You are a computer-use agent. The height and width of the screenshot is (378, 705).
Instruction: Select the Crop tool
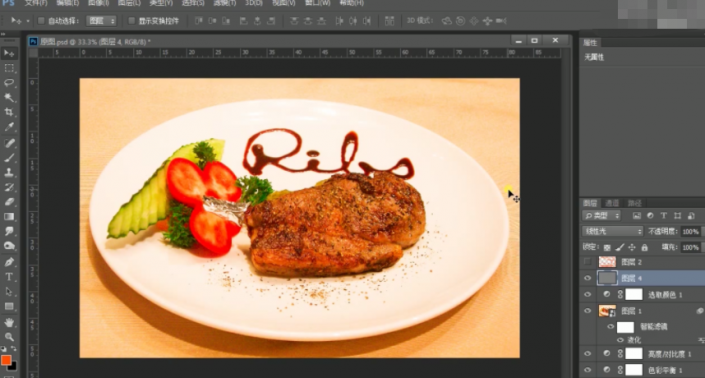coord(9,112)
